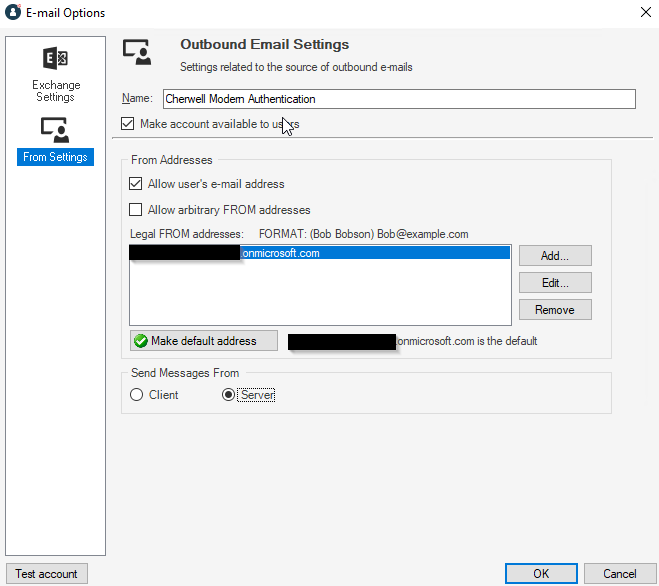Remove the selected FROM address
The image size is (659, 586).
click(554, 310)
